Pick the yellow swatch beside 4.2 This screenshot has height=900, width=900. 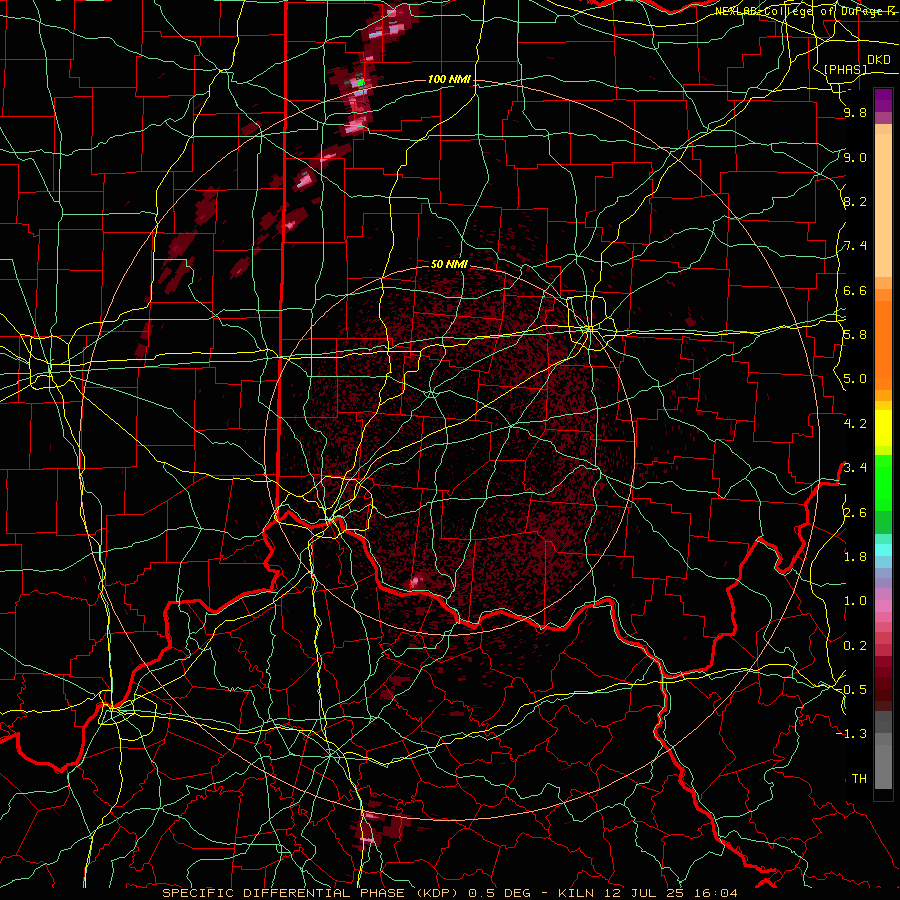(x=883, y=428)
